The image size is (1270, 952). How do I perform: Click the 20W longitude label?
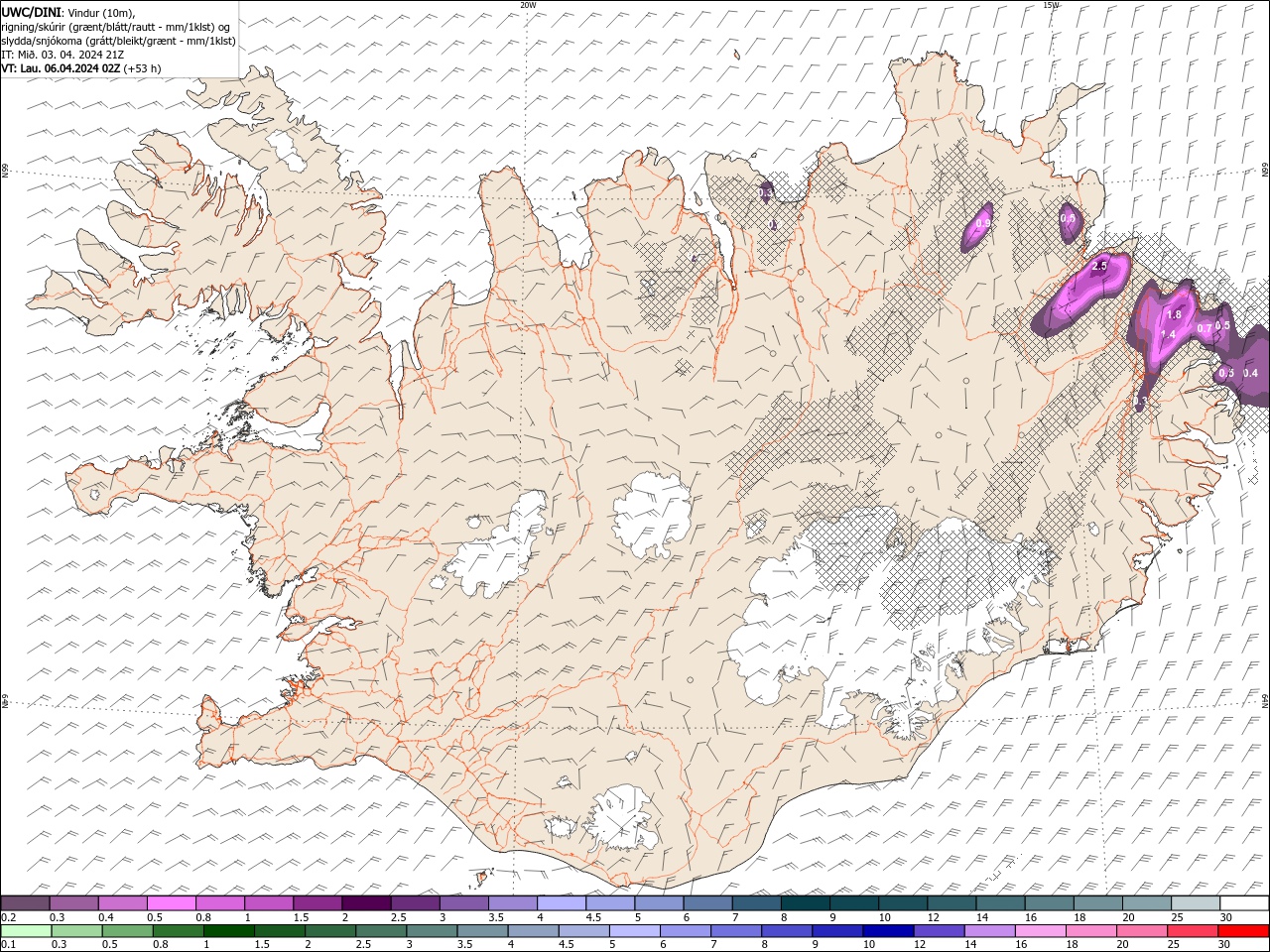[528, 5]
